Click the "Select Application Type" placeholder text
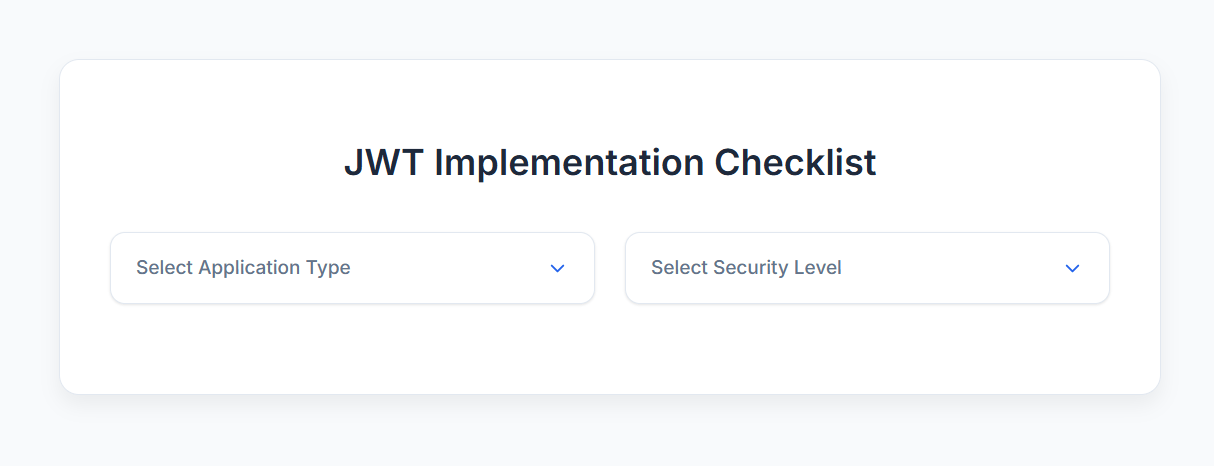 [x=243, y=268]
